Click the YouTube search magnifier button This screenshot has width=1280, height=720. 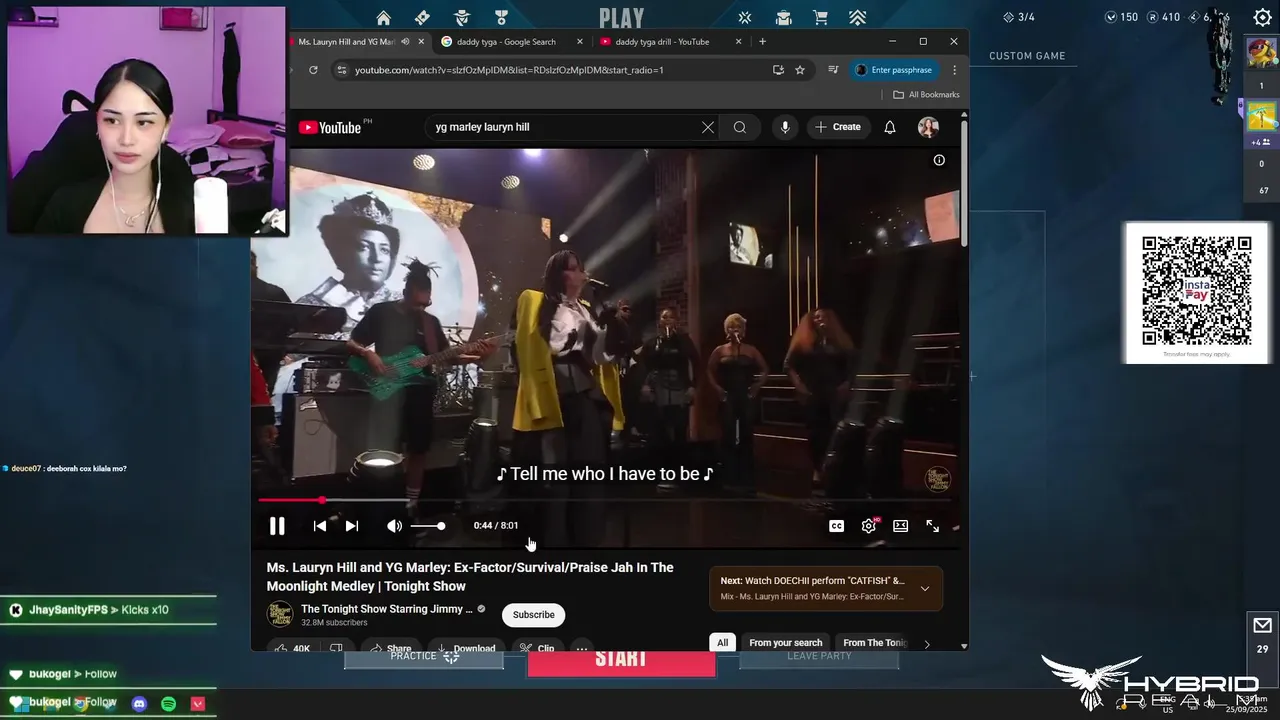click(x=740, y=127)
